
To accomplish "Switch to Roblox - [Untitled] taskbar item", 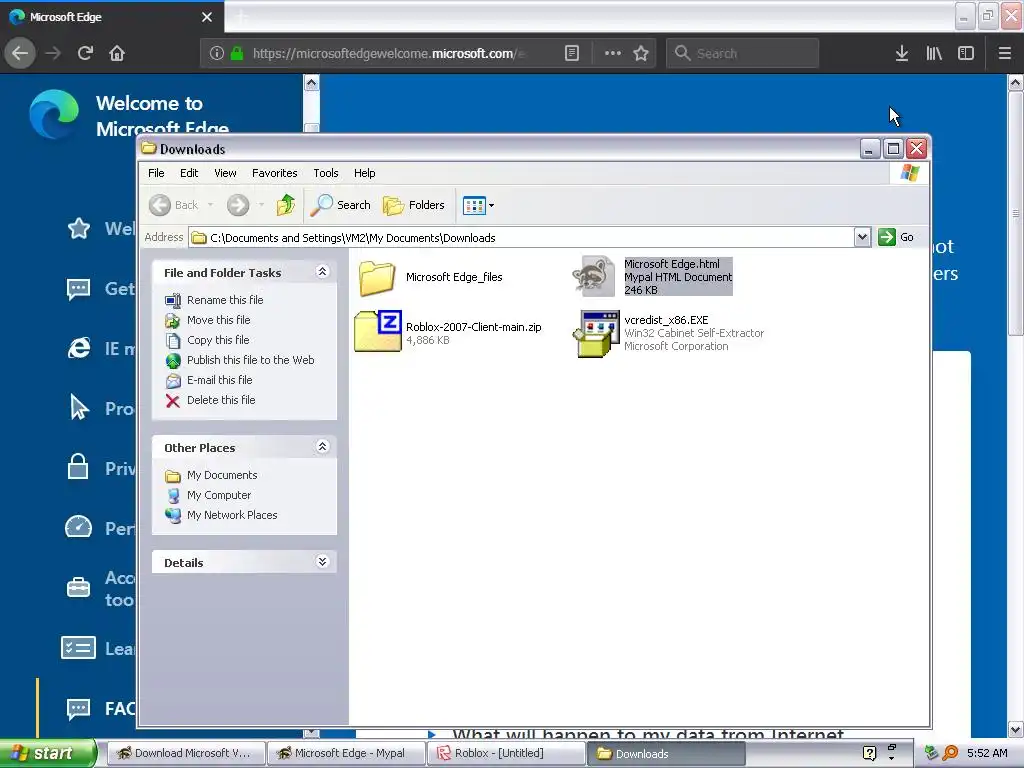I will (506, 753).
